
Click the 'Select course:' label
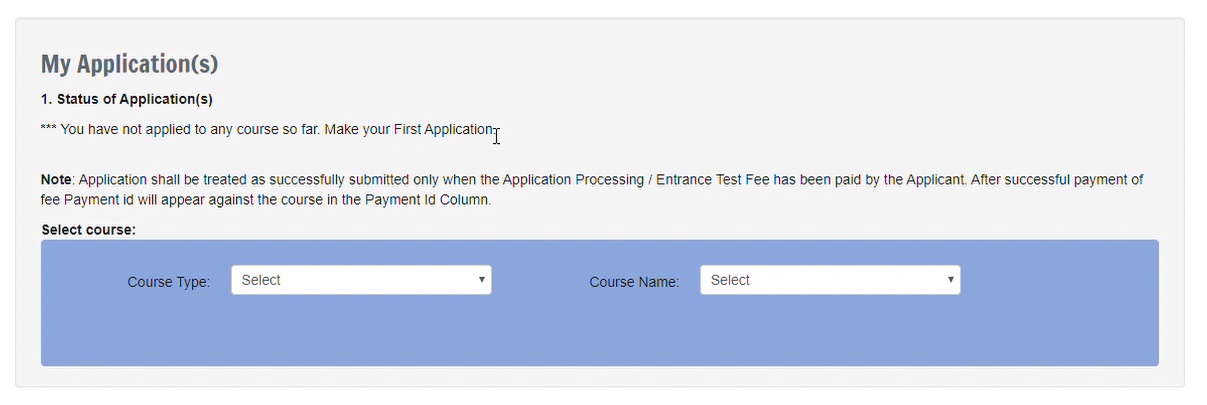click(x=88, y=230)
